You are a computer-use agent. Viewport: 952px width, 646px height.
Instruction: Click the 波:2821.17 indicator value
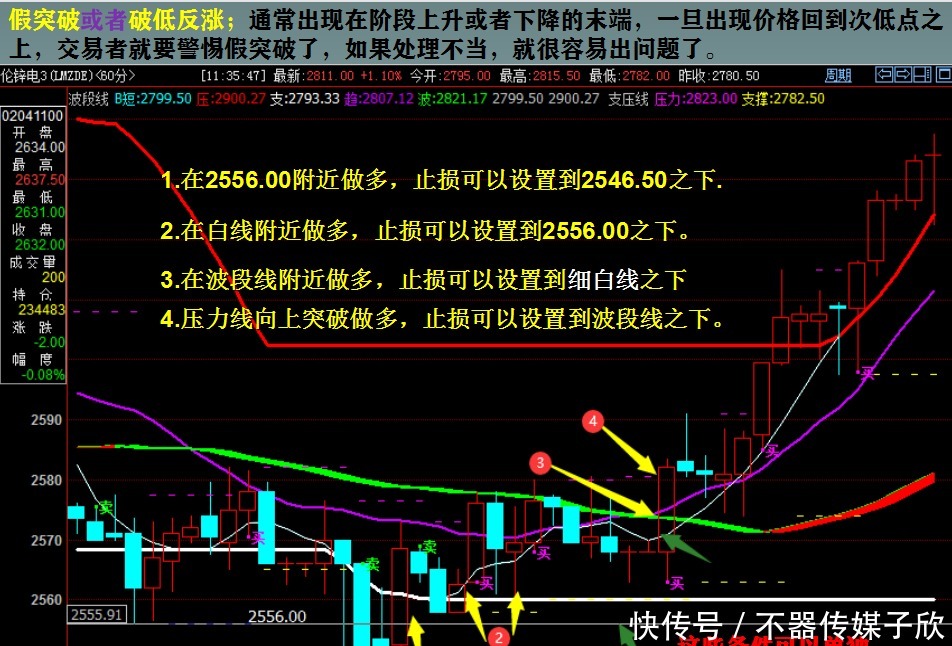[453, 99]
